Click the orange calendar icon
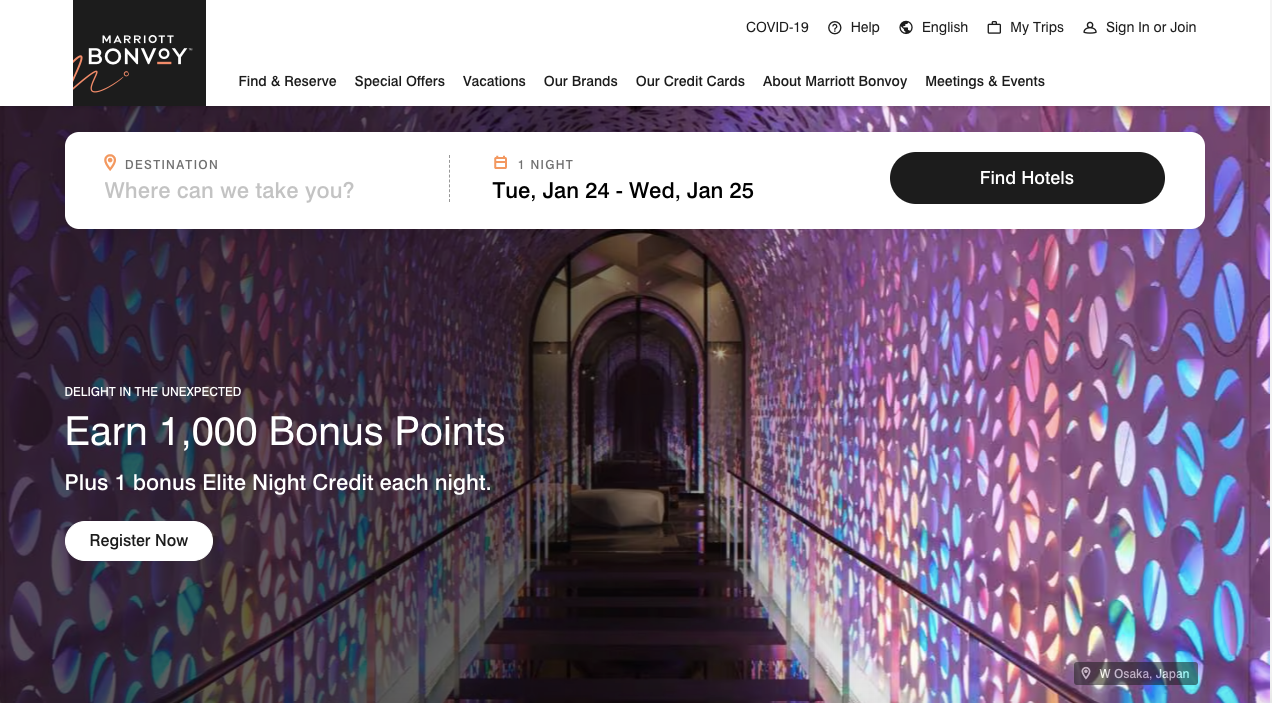This screenshot has height=703, width=1272. tap(501, 163)
